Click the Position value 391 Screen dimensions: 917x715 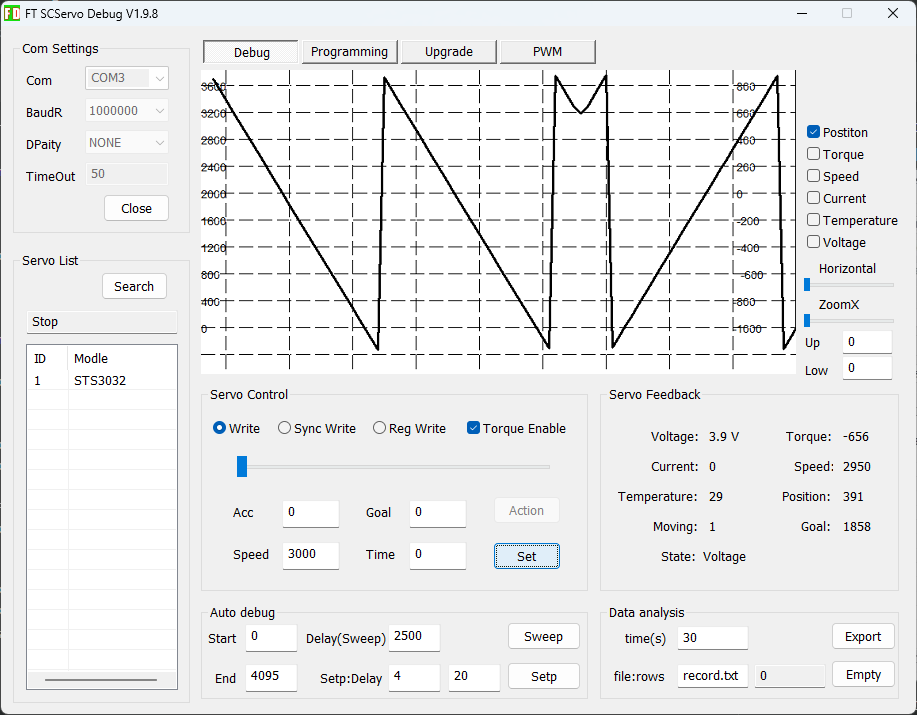click(x=853, y=496)
